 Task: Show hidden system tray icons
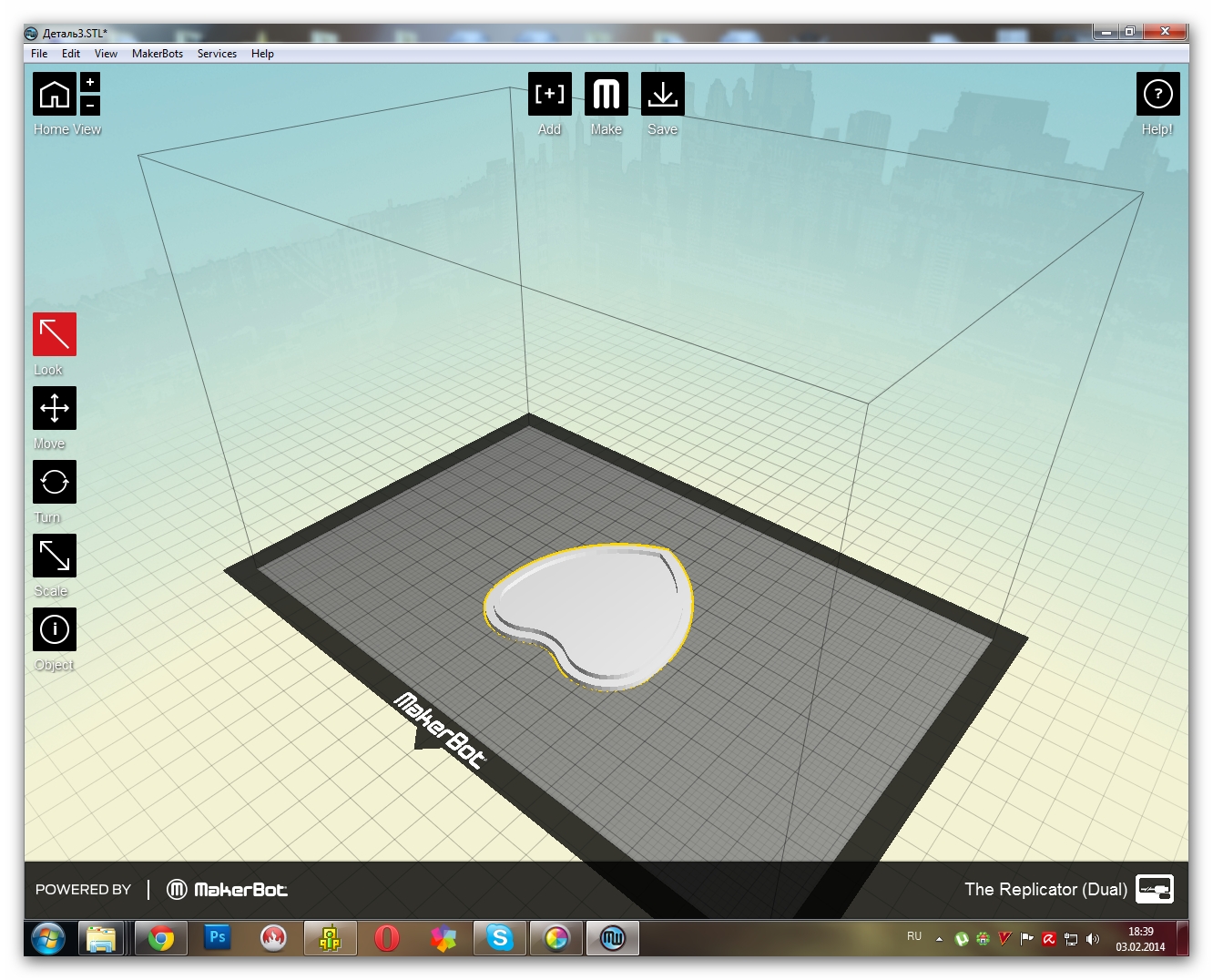pos(939,939)
